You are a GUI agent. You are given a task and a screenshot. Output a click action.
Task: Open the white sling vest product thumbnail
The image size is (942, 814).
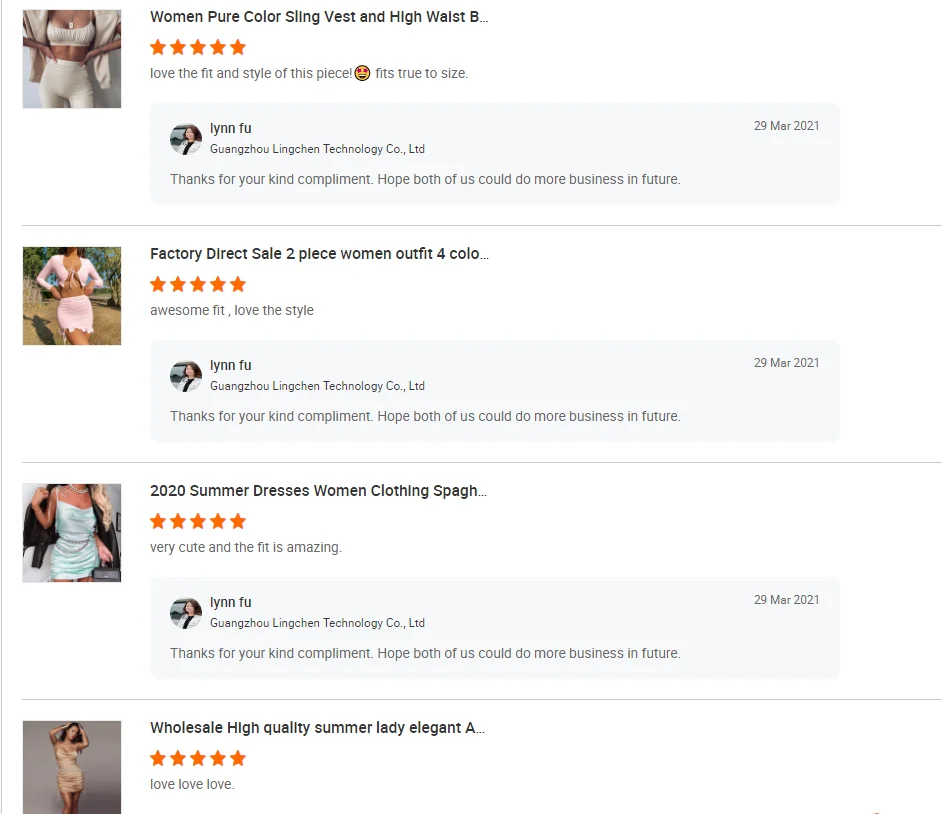tap(72, 59)
